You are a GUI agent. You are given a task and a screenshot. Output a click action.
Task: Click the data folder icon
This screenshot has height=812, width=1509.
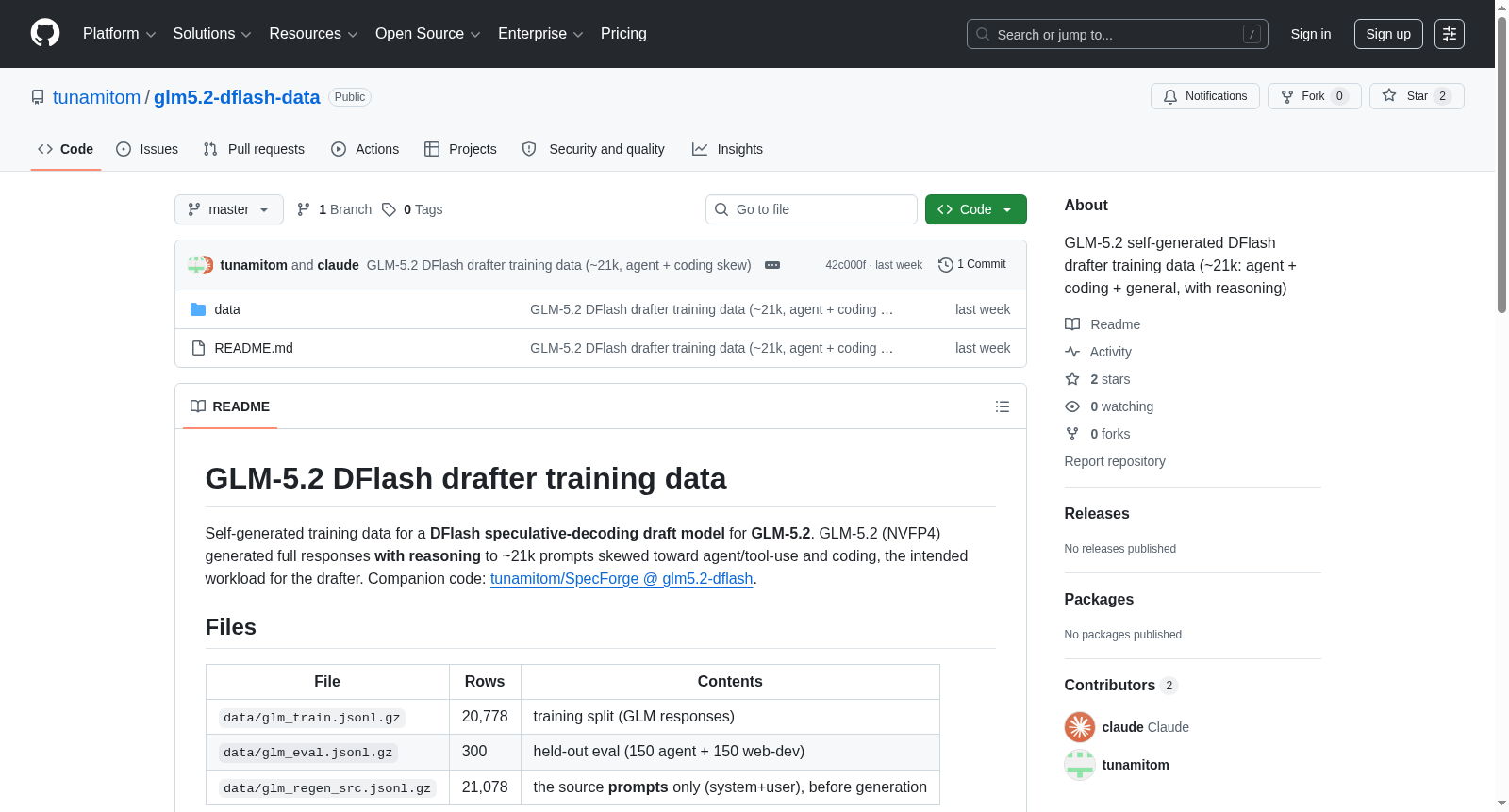point(198,309)
